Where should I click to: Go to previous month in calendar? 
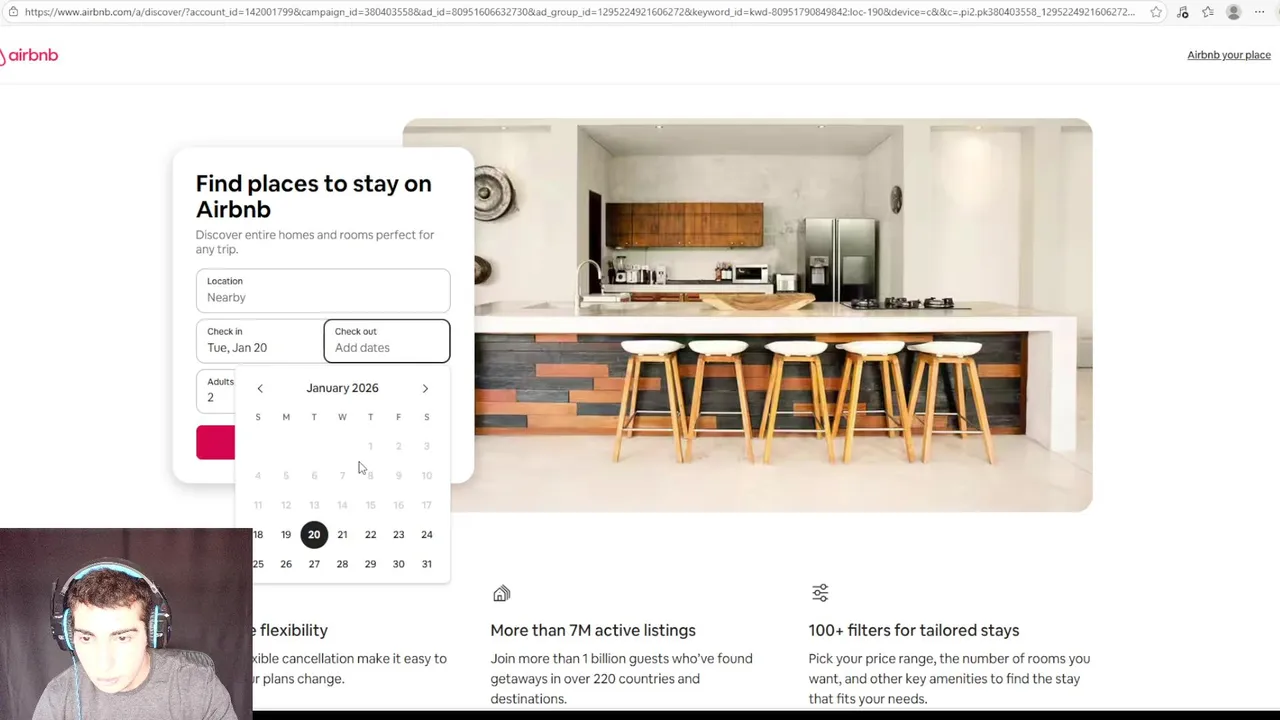pos(260,388)
